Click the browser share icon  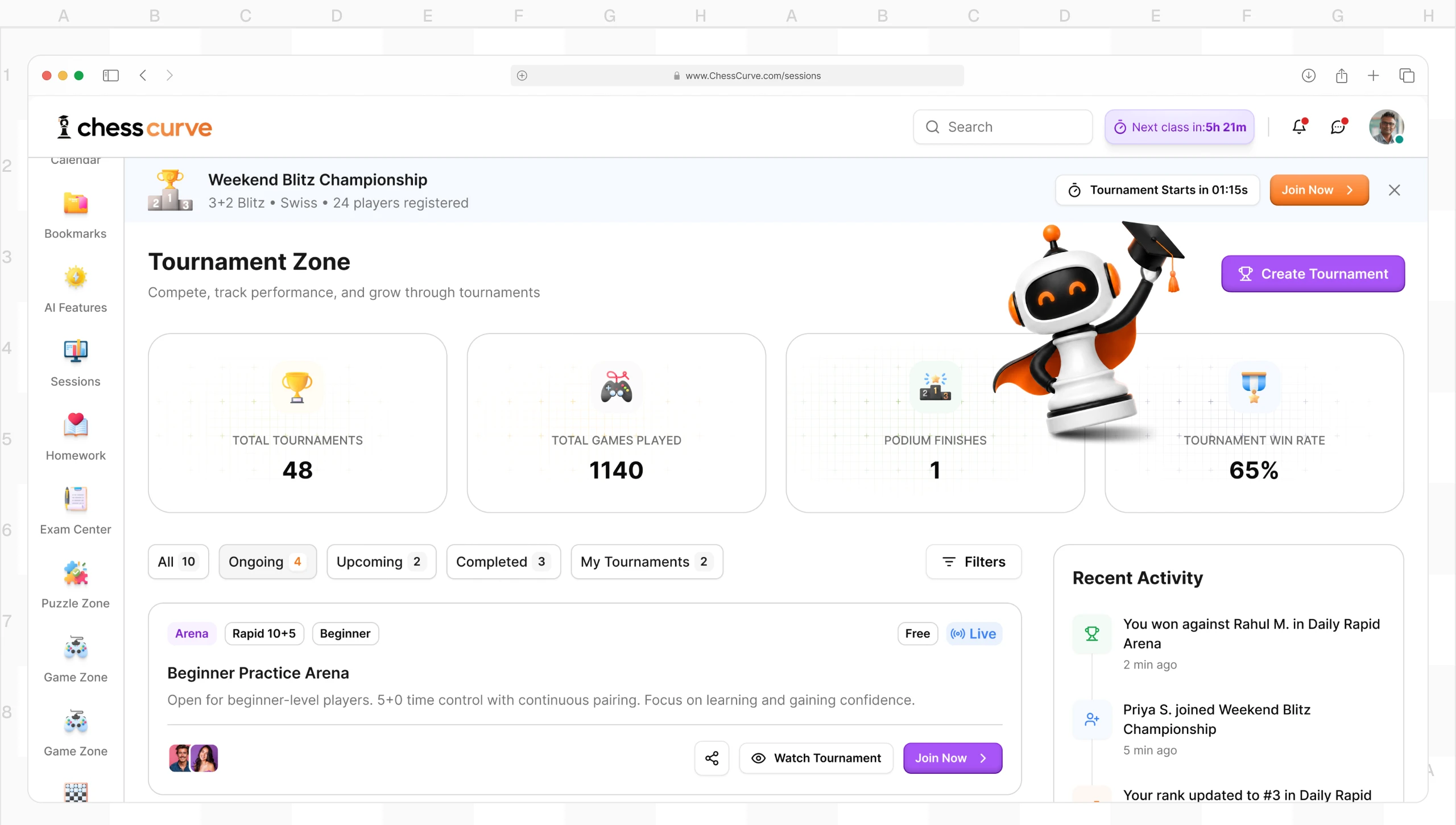[1341, 75]
